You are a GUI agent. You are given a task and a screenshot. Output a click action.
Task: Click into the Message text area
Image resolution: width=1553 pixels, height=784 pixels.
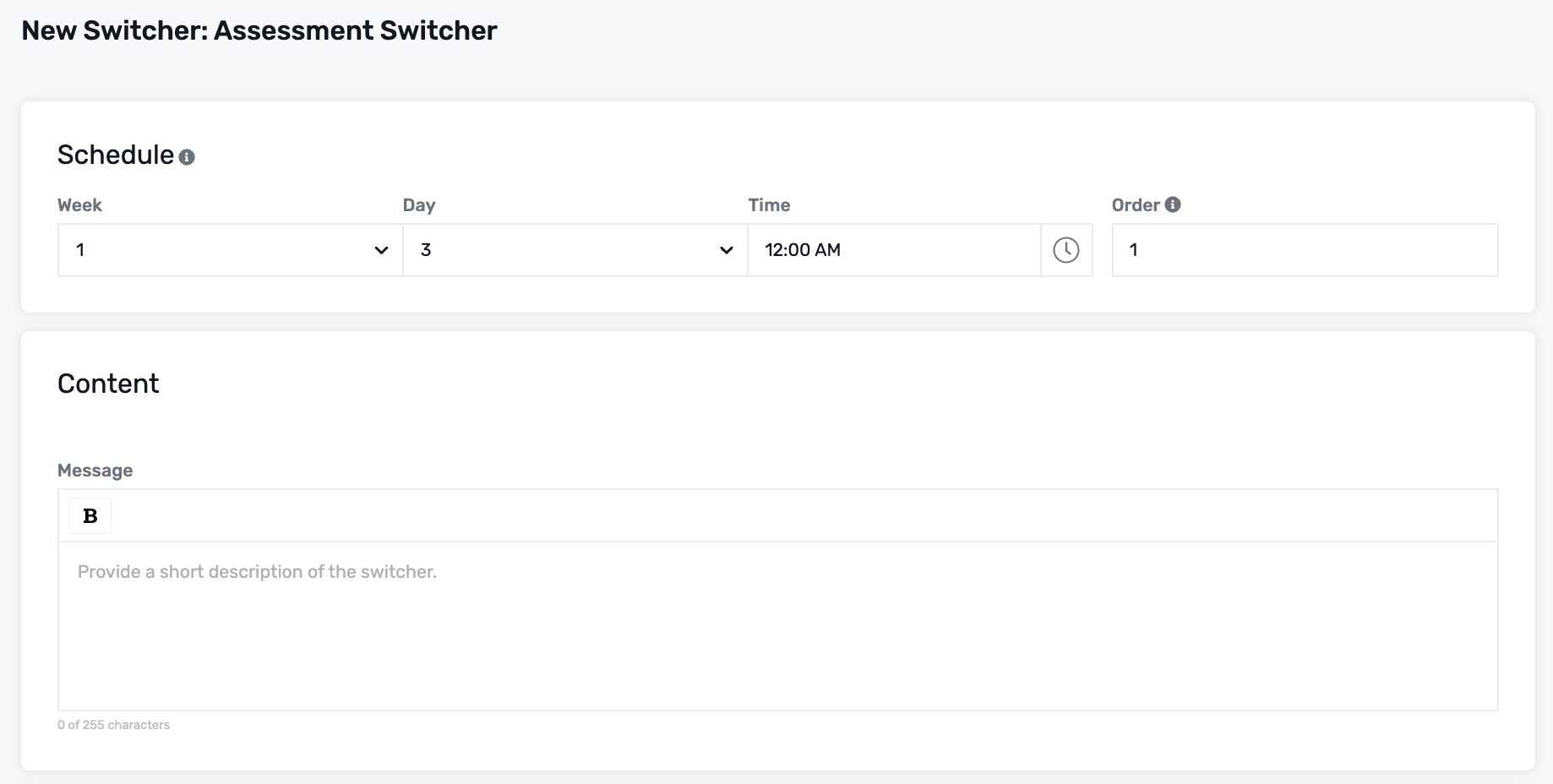coord(777,626)
